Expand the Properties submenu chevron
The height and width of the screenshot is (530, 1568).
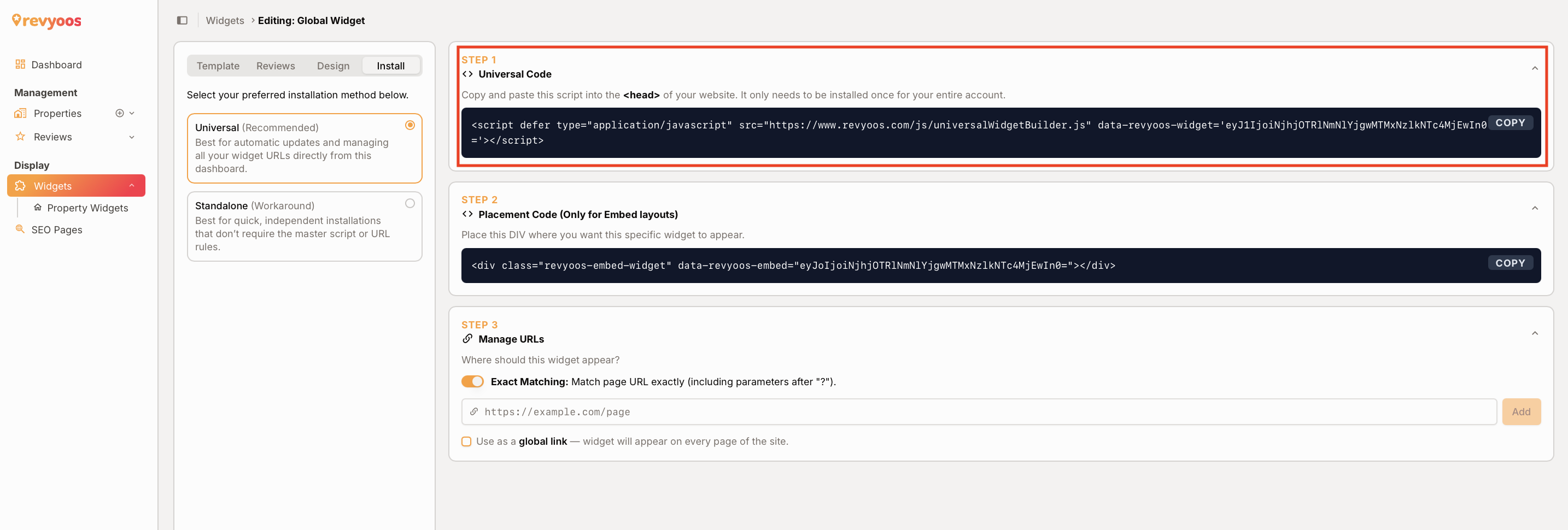click(131, 113)
